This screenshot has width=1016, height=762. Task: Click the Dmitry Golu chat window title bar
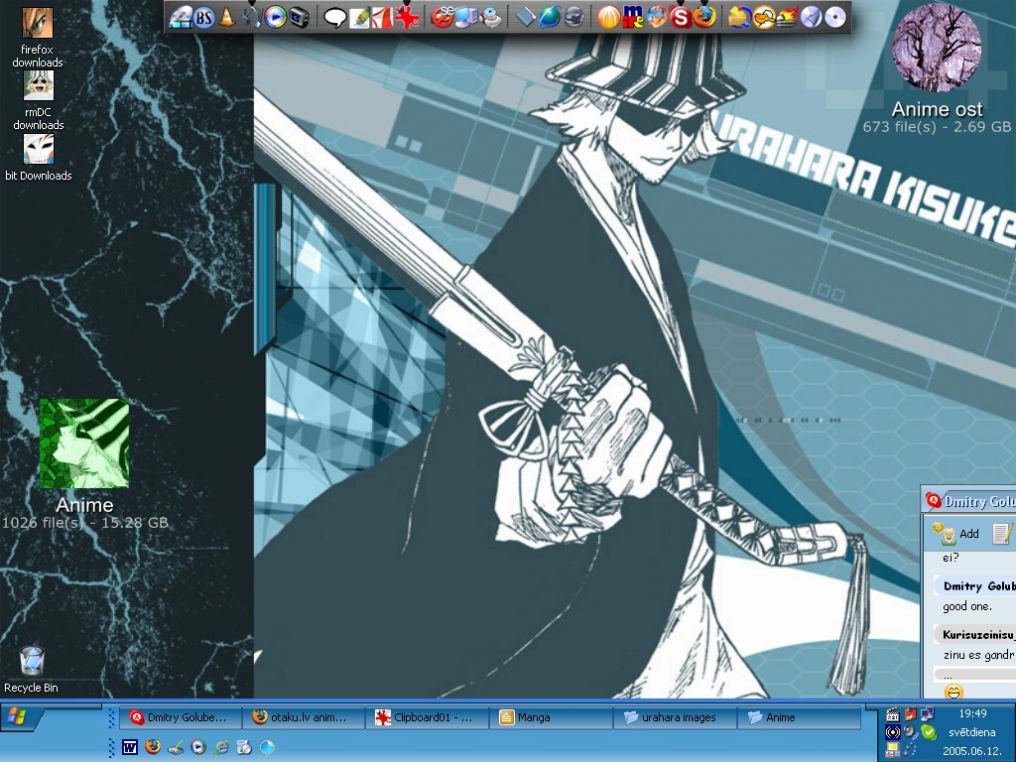point(969,501)
